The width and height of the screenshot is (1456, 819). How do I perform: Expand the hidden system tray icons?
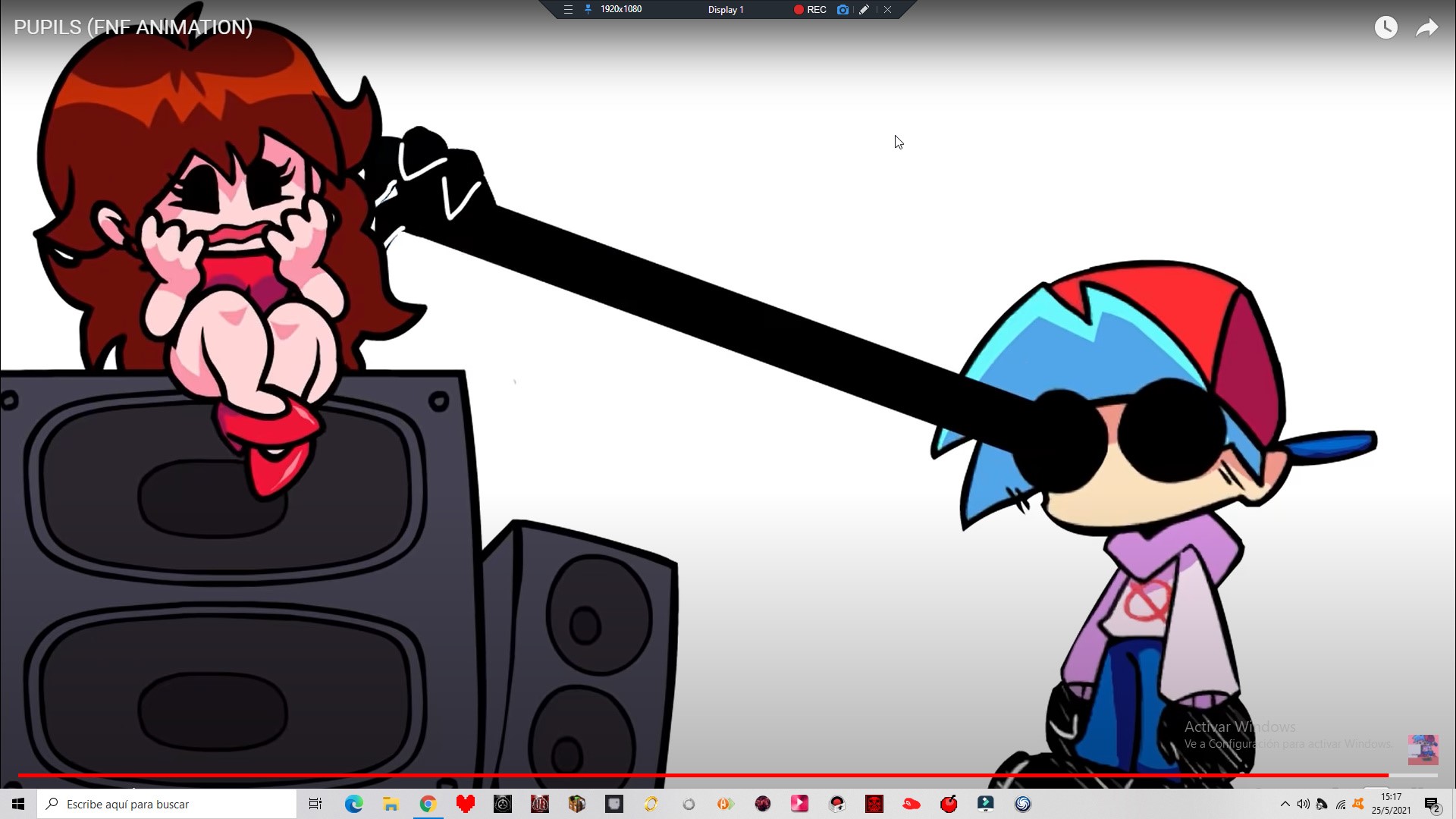(x=1285, y=804)
